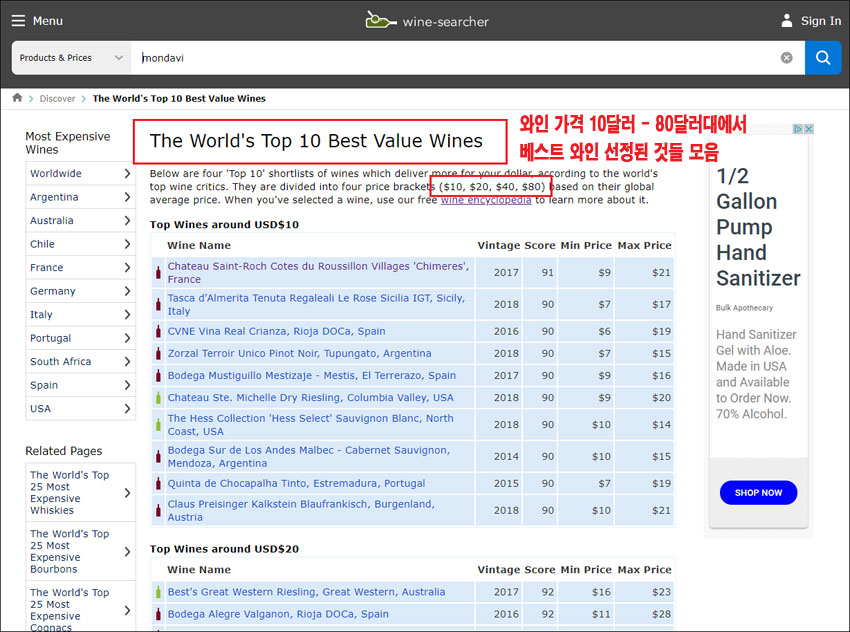Click 'Bulk Apothecary' advertiser name in ad

point(744,307)
